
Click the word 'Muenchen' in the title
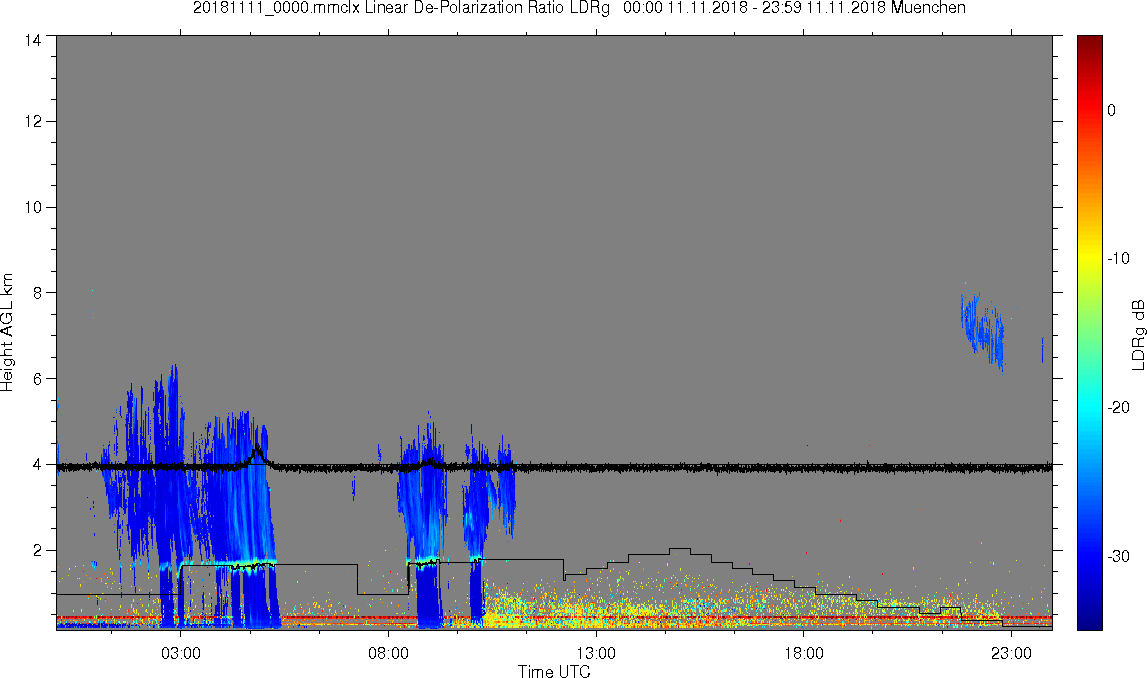coord(928,8)
